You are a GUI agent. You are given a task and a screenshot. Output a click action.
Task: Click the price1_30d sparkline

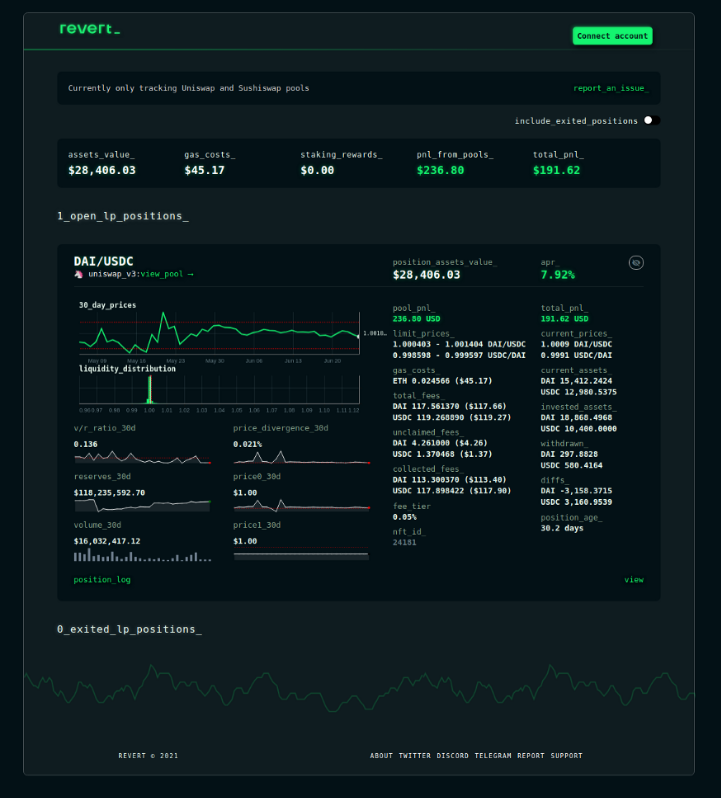[x=301, y=554]
